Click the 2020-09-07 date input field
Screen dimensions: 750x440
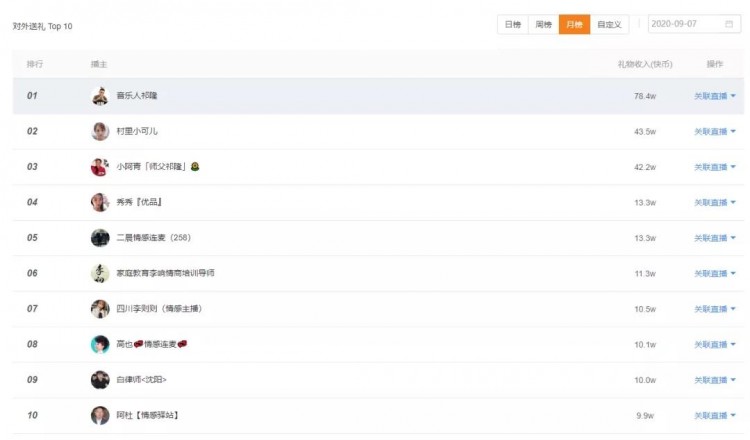686,24
